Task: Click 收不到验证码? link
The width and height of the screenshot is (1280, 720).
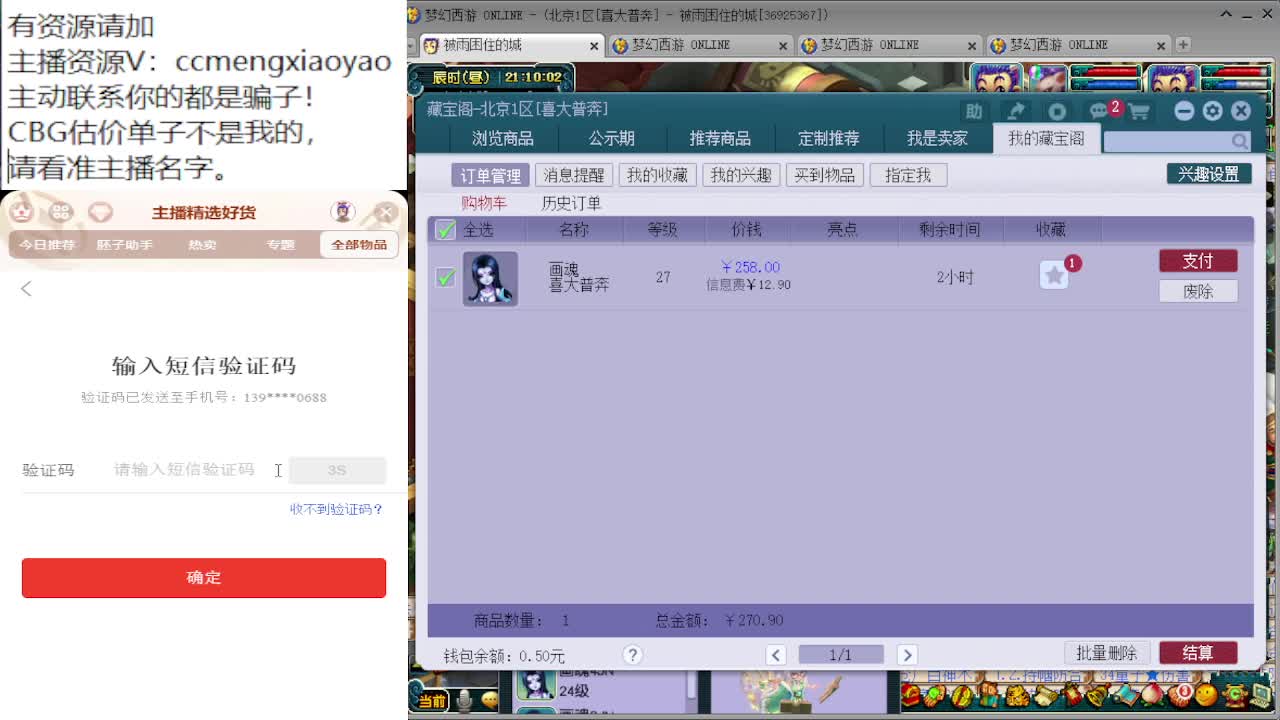Action: pyautogui.click(x=337, y=509)
